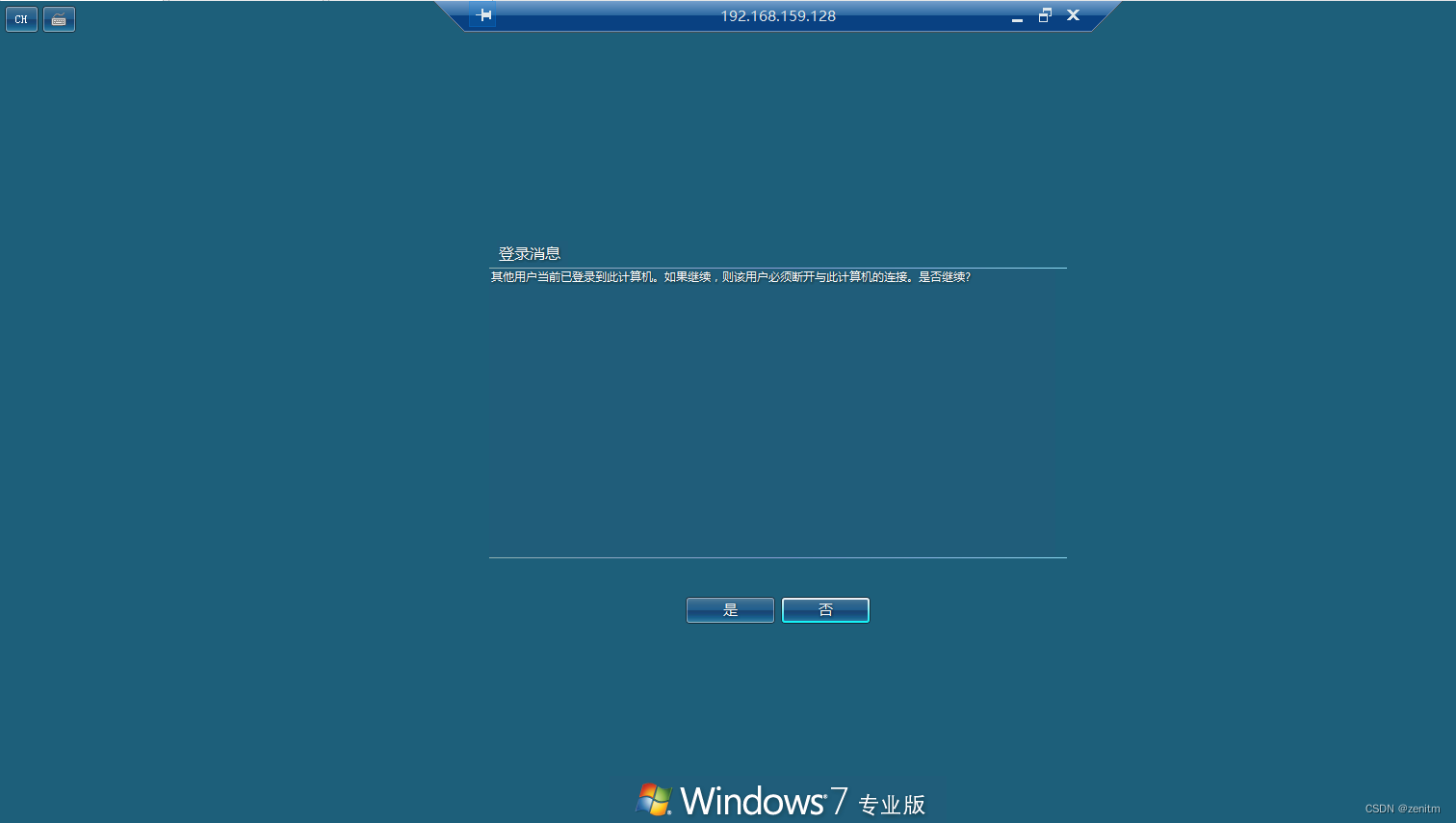Click the 登录消息 heading text
Screen dimensions: 1456x823
(529, 254)
